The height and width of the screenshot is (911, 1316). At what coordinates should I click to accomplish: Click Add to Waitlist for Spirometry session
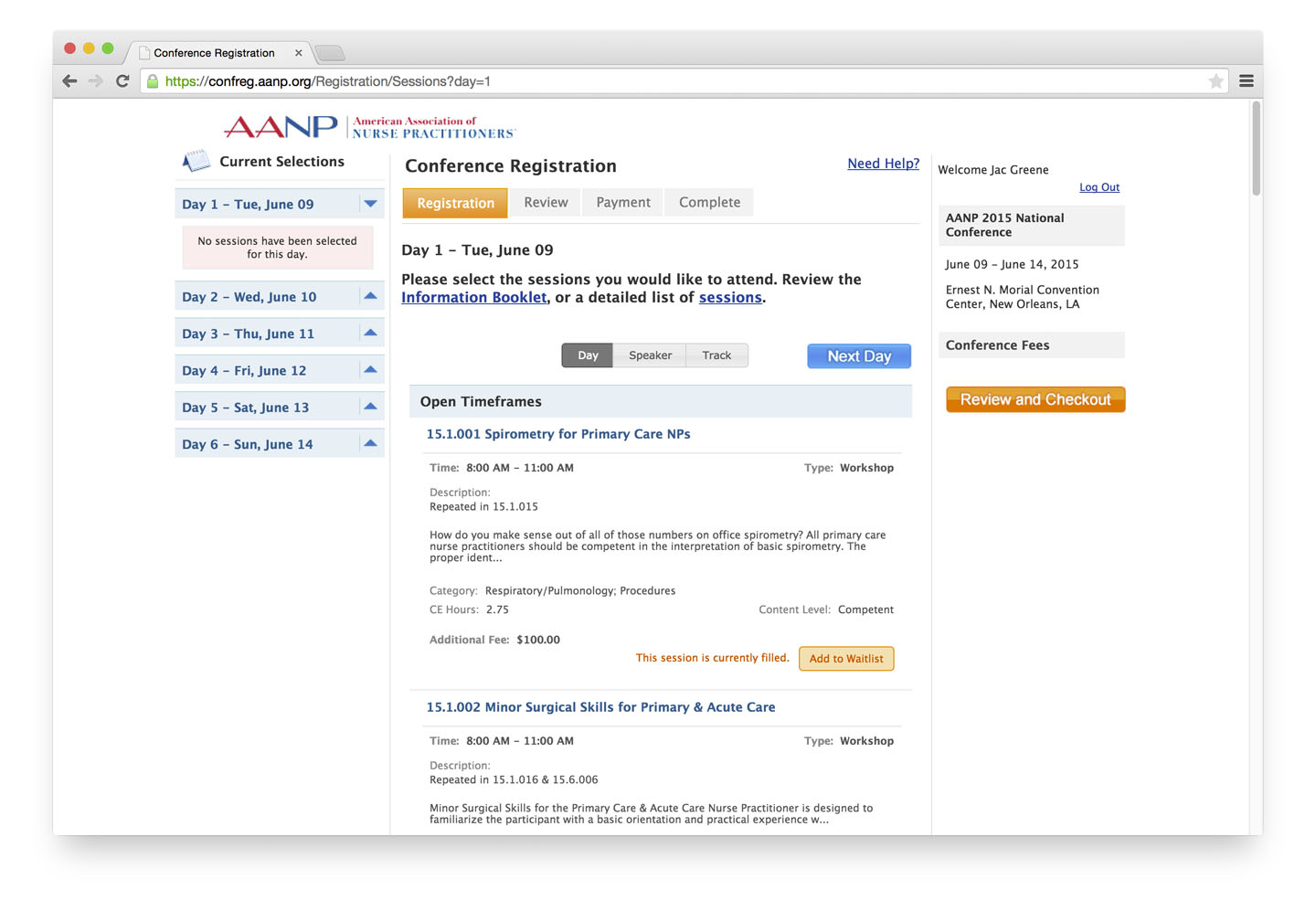click(x=846, y=659)
